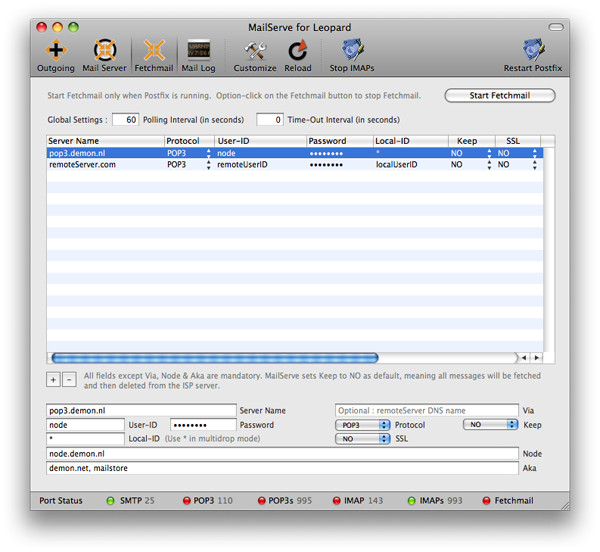Sort by Local-ID column header
600x552 pixels.
411,141
